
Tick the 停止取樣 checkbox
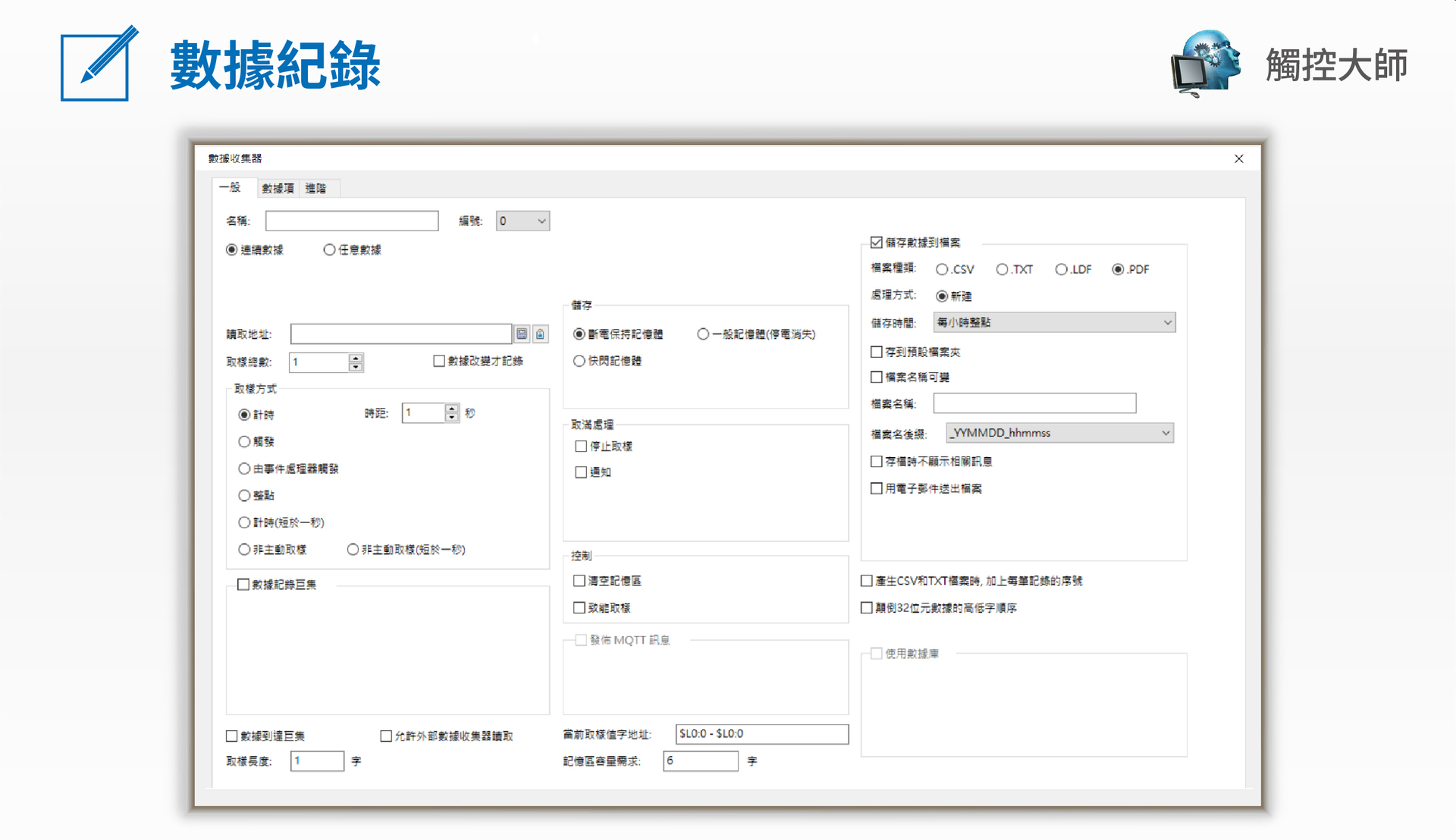click(x=582, y=447)
